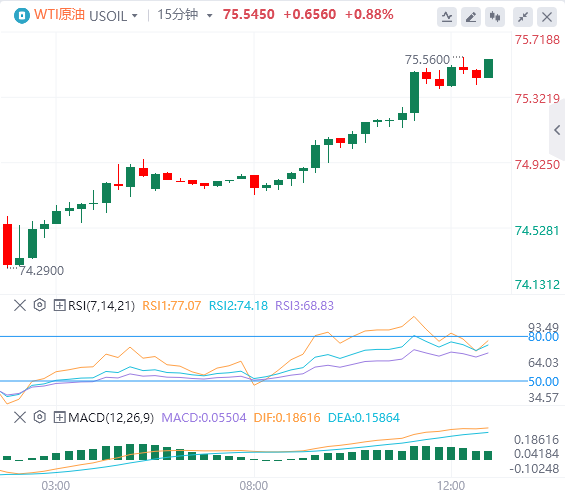Image resolution: width=565 pixels, height=496 pixels.
Task: Click the 74.5281 price axis label
Action: 537,231
